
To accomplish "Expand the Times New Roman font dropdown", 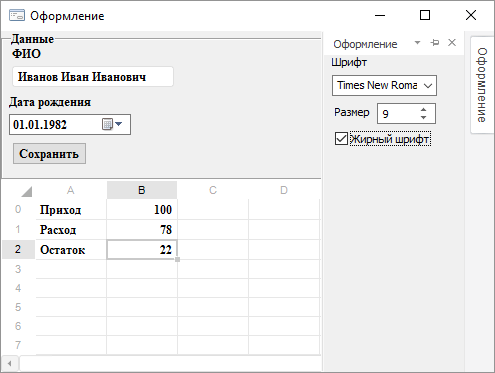I will [x=428, y=86].
